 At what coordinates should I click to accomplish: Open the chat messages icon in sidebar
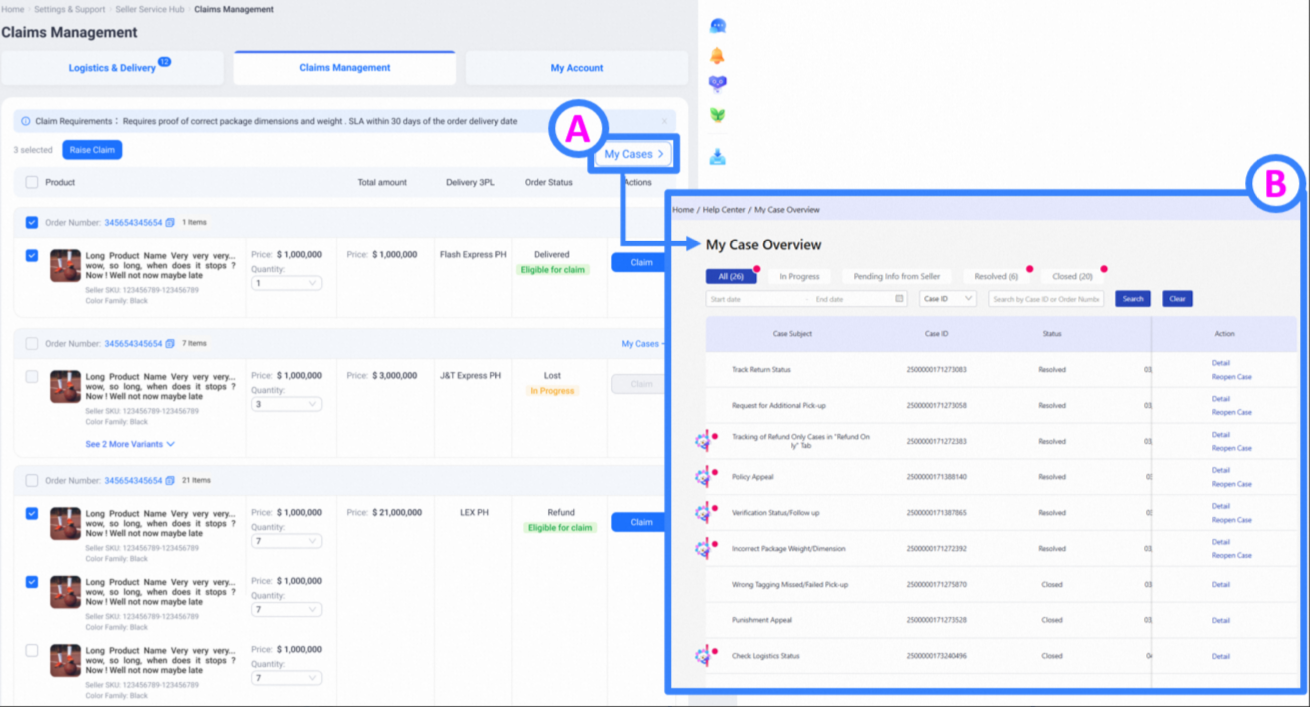pos(717,26)
